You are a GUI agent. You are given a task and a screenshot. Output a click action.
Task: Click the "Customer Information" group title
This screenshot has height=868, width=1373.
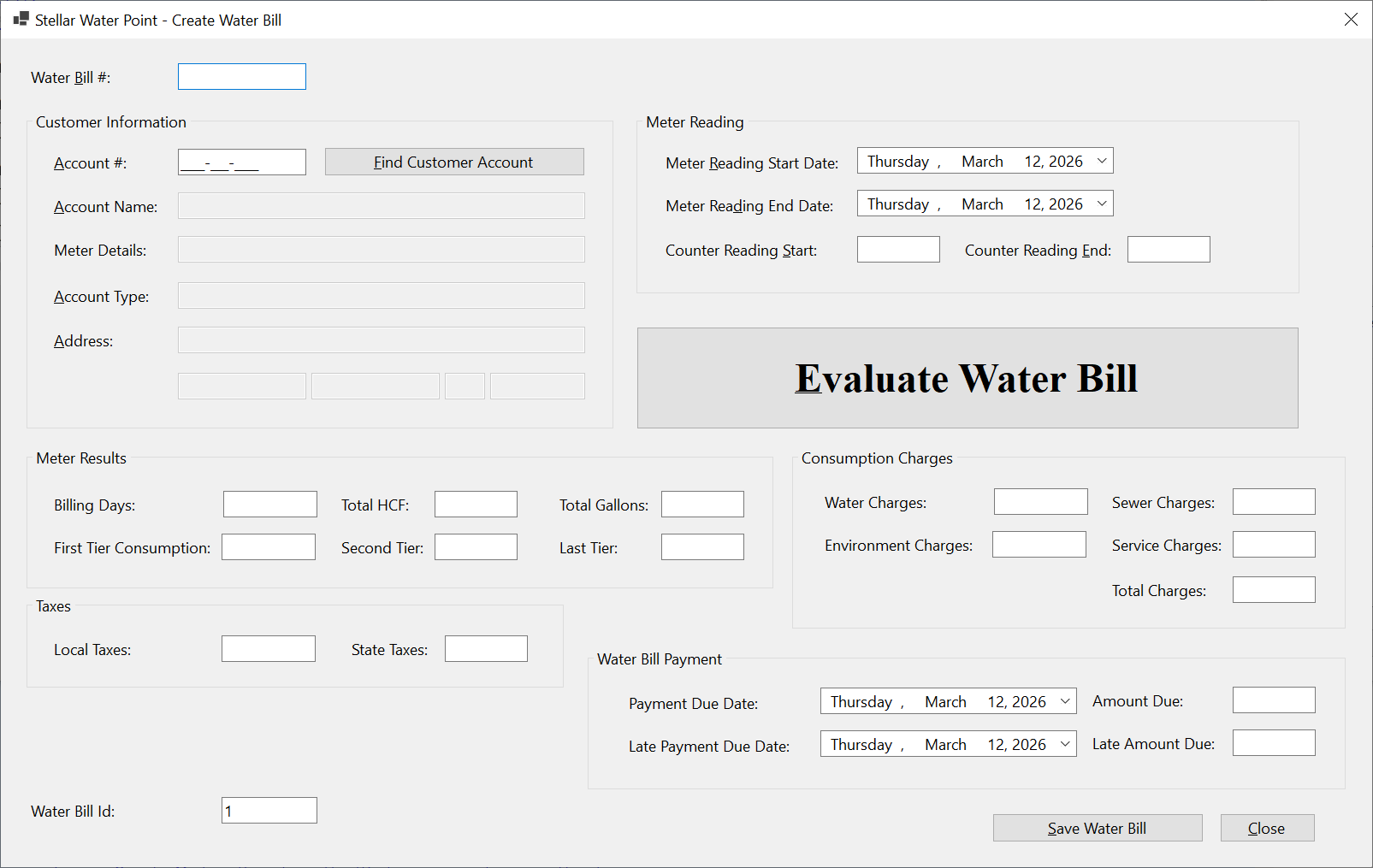pyautogui.click(x=111, y=122)
